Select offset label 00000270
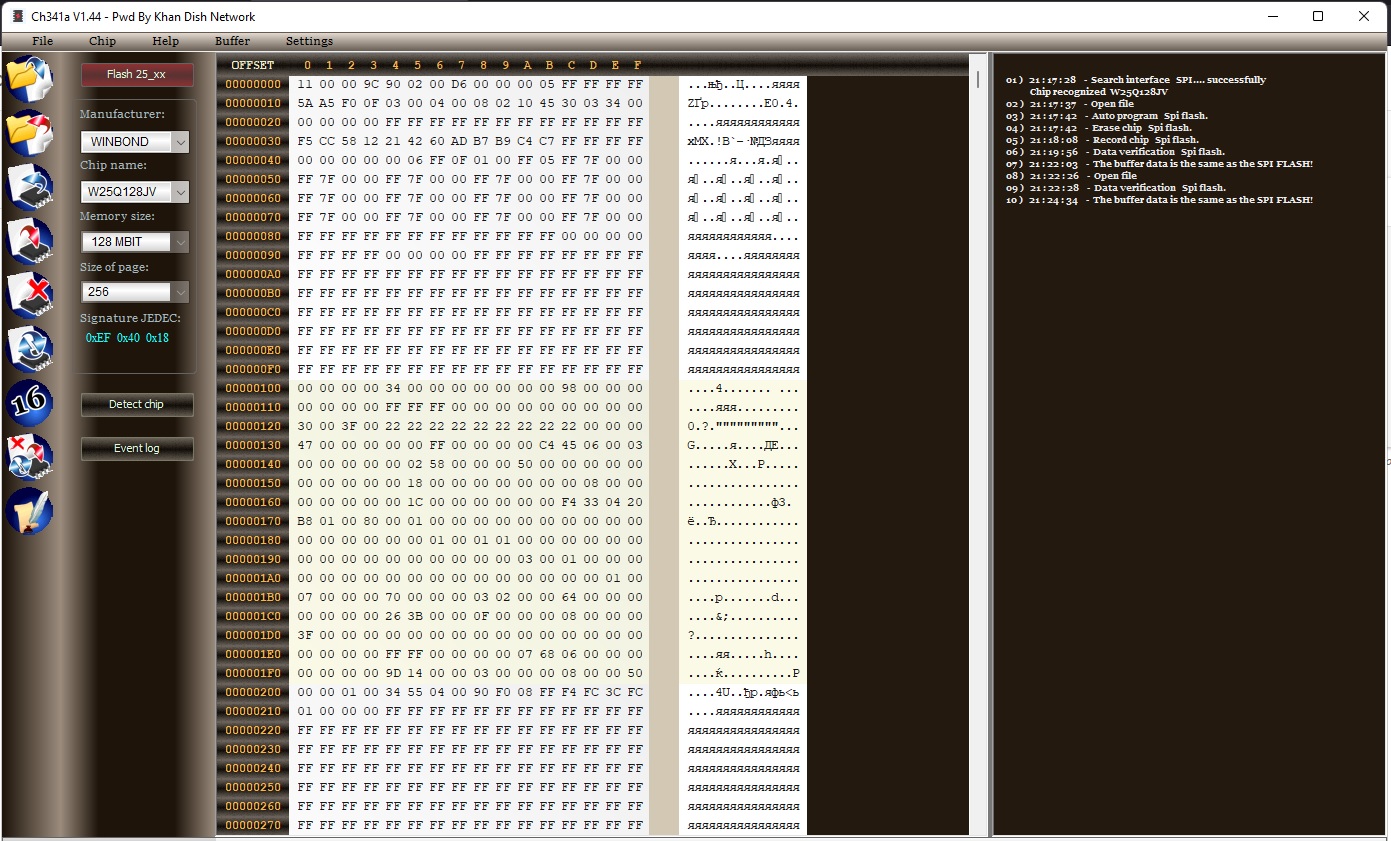The width and height of the screenshot is (1391, 841). [253, 826]
